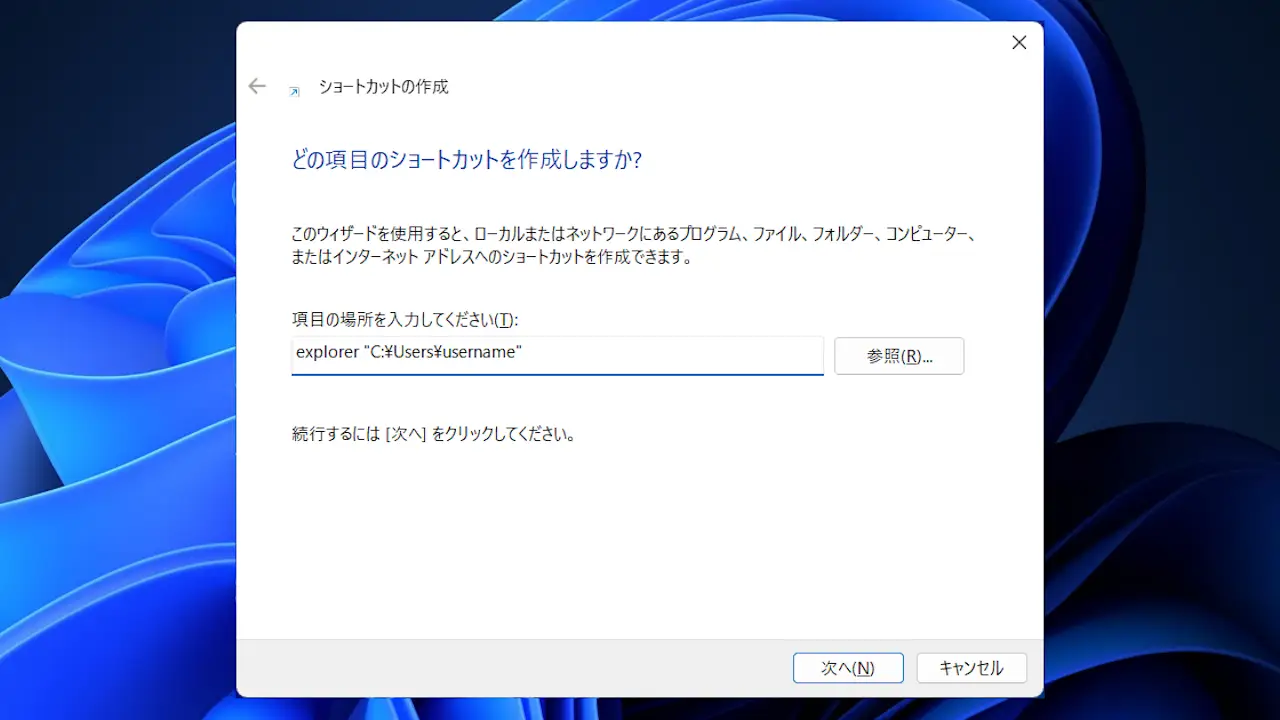Click the empty space after the path text

coord(680,353)
